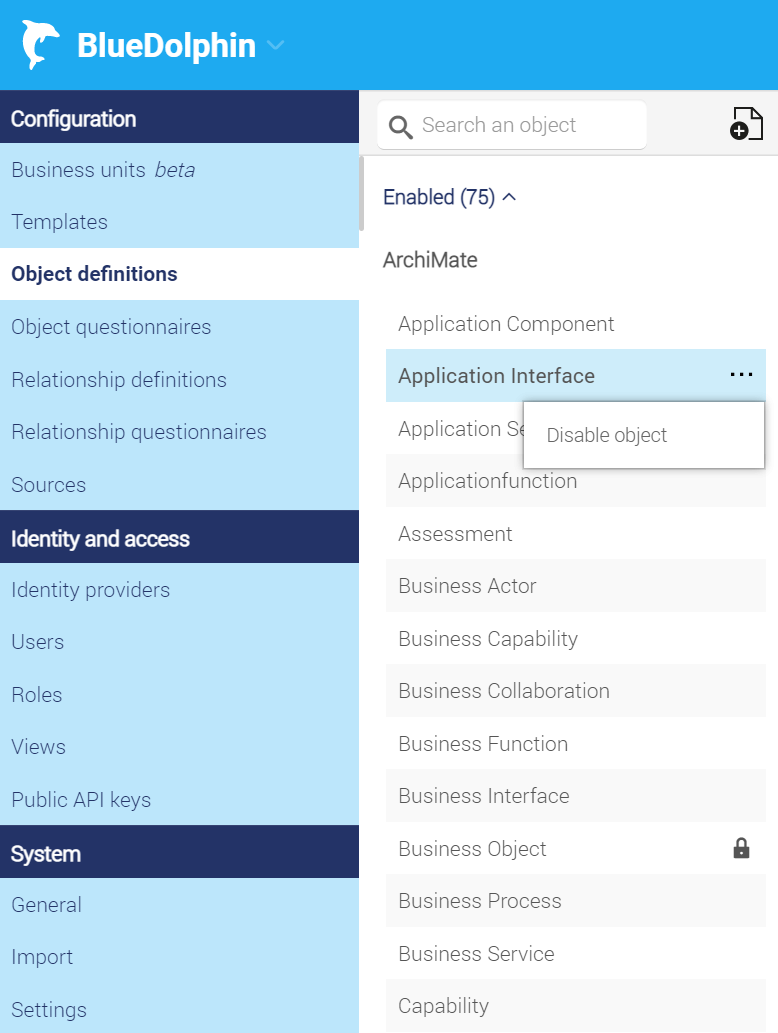The width and height of the screenshot is (778, 1033).
Task: Select Capability object row
Action: click(575, 1005)
